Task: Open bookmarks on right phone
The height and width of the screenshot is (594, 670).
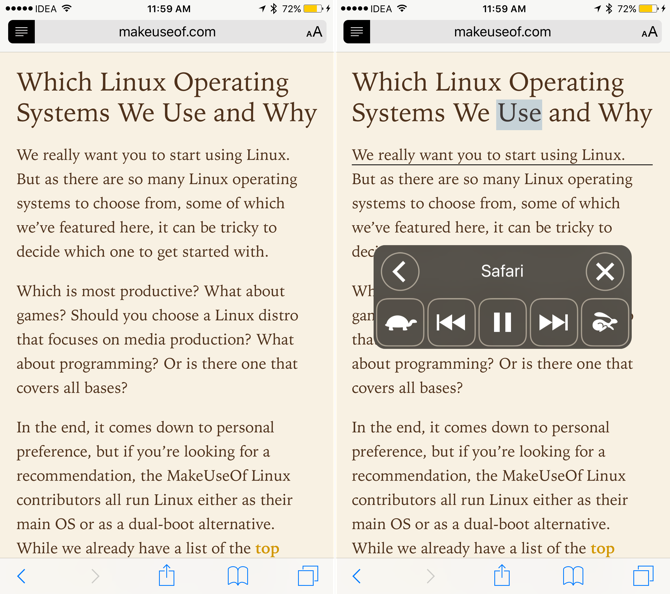Action: 573,576
